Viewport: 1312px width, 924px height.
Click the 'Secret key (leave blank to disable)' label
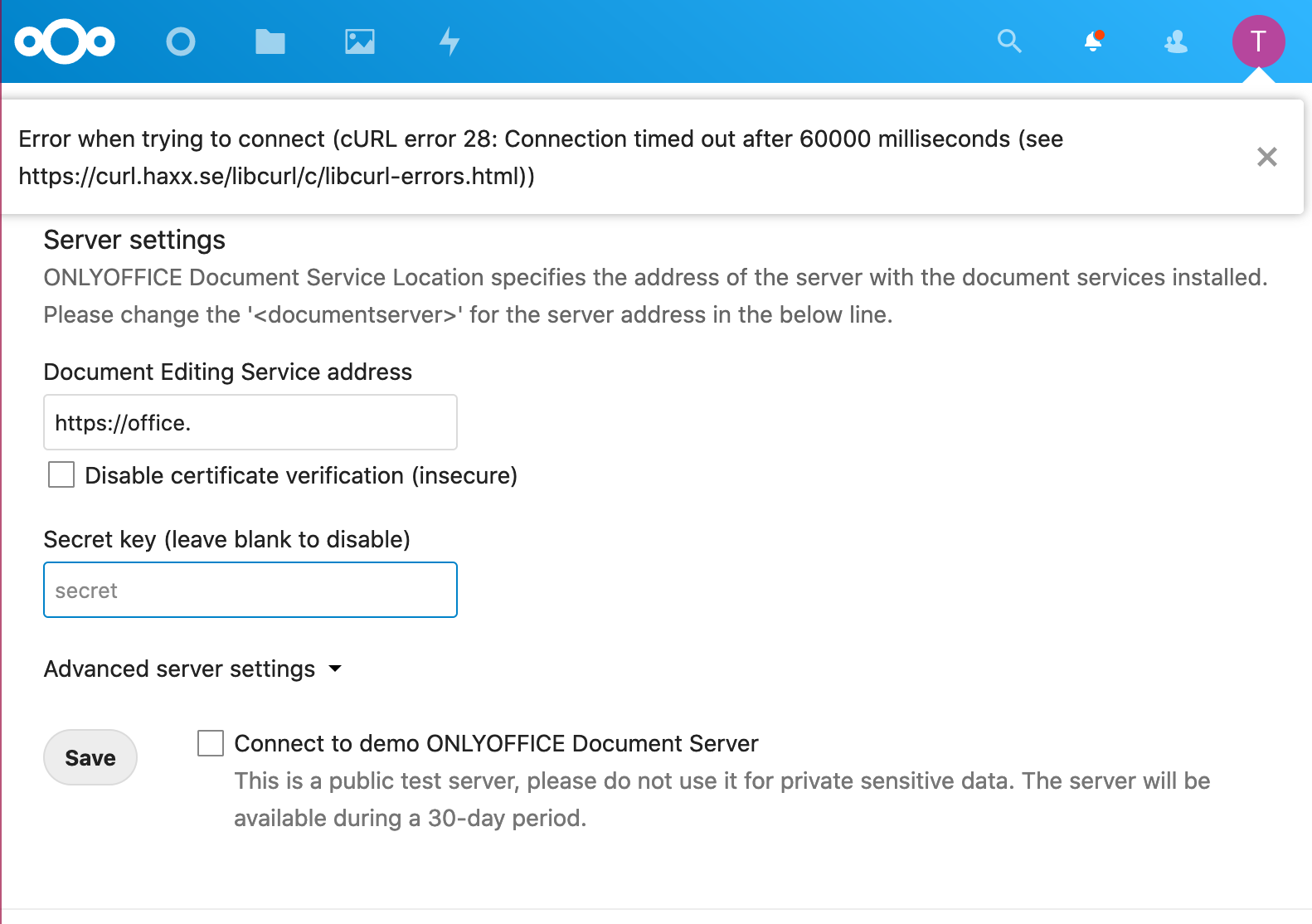(227, 539)
